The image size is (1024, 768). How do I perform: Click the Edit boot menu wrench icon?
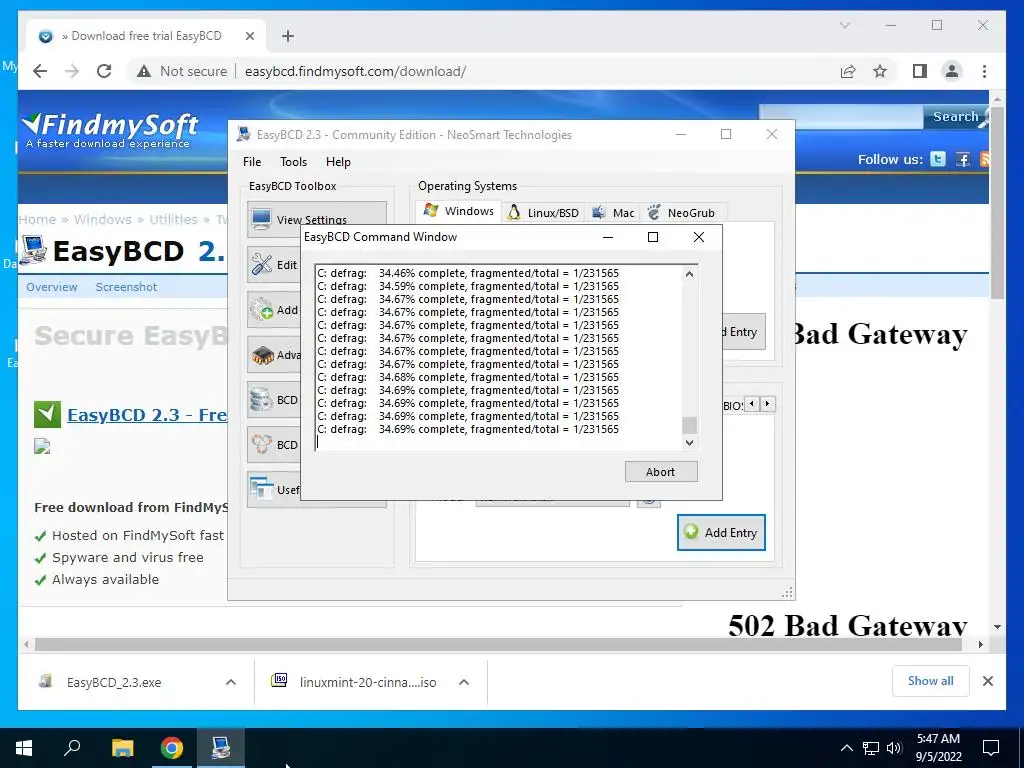(262, 264)
